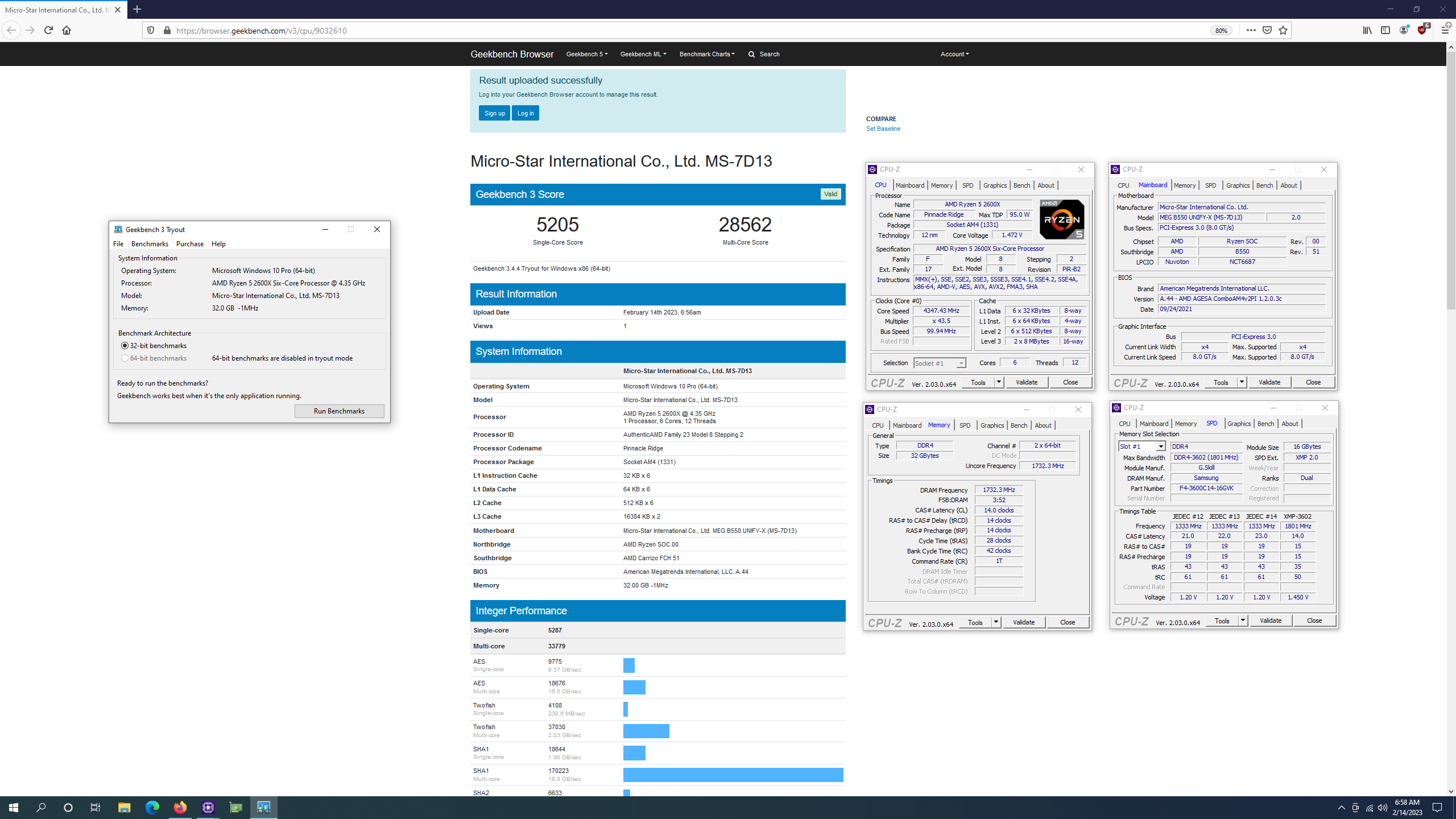
Task: Click the Ryzen 5 logo in CPU-Z
Action: 1061,219
